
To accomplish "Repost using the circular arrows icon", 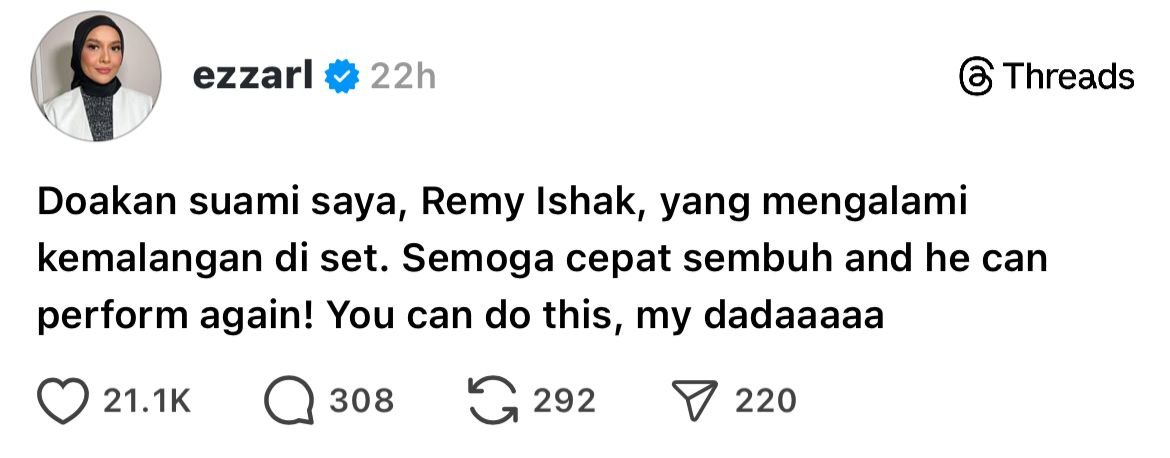I will [492, 400].
